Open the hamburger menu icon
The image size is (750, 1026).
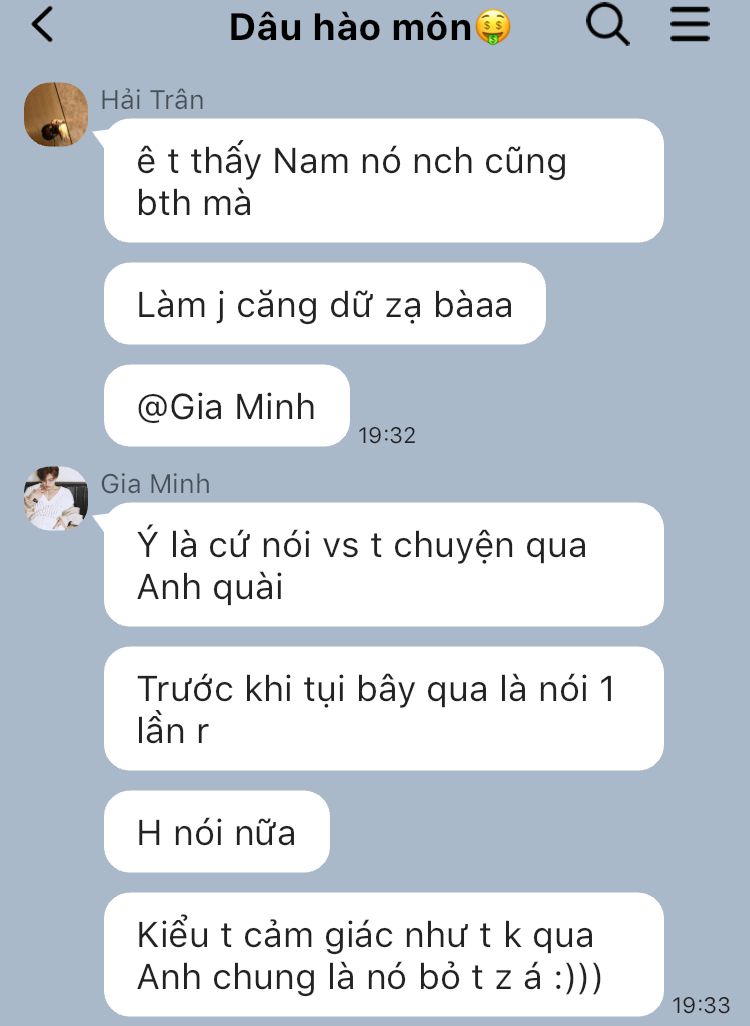pyautogui.click(x=690, y=25)
